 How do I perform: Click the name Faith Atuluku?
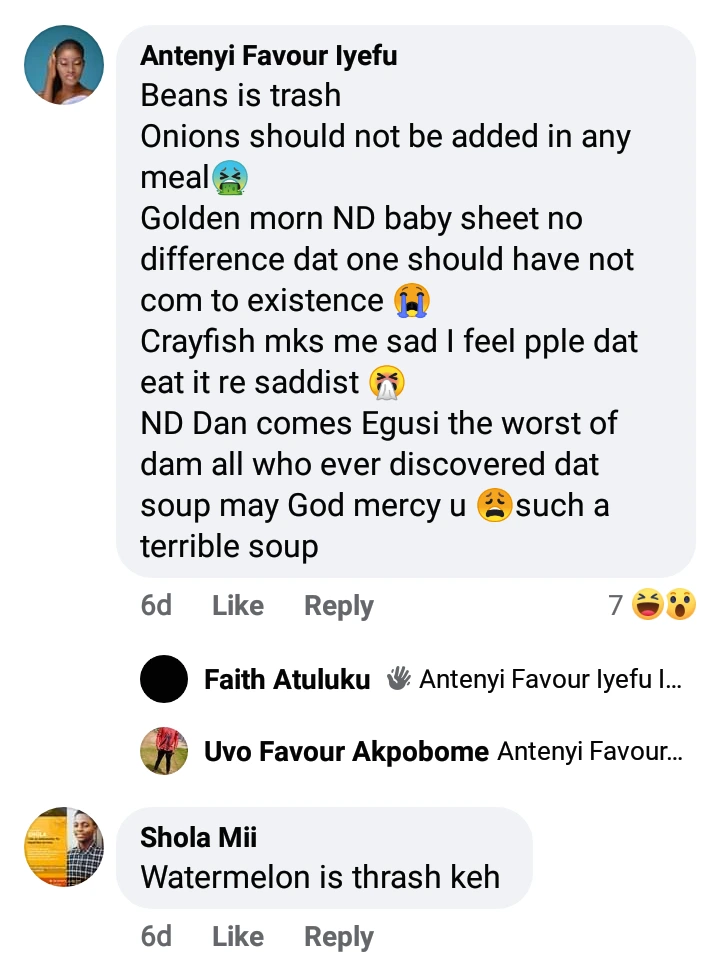[287, 680]
